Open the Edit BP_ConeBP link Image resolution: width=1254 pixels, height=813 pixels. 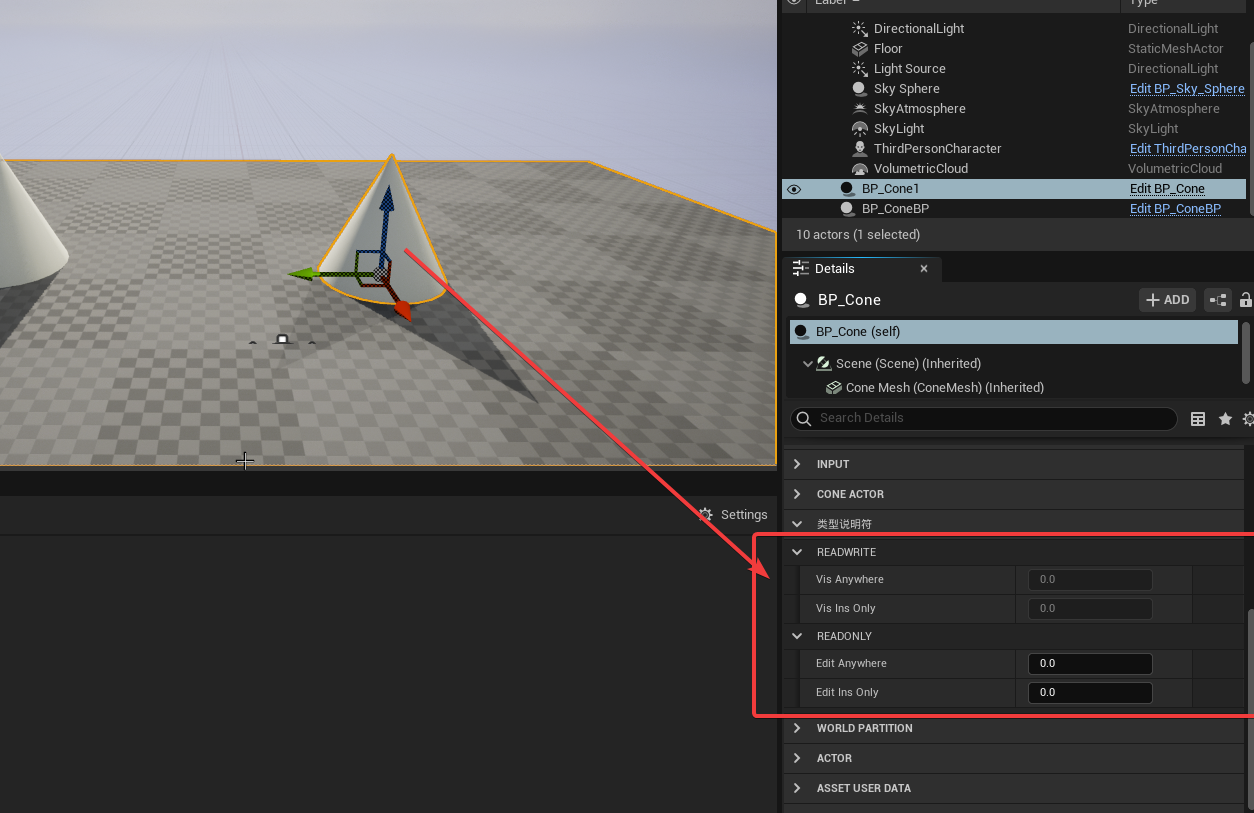(x=1175, y=209)
